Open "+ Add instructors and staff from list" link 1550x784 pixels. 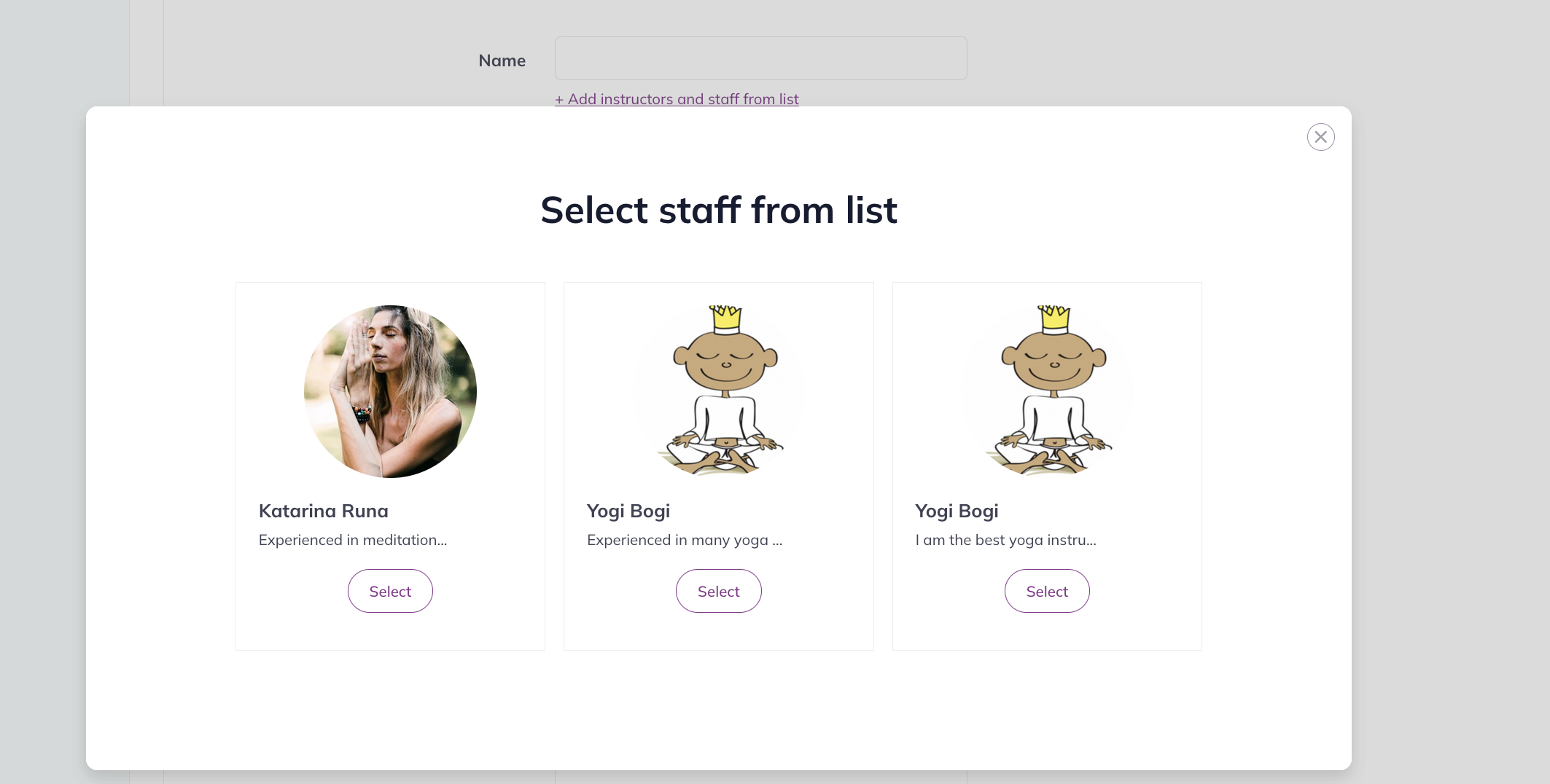[x=677, y=99]
